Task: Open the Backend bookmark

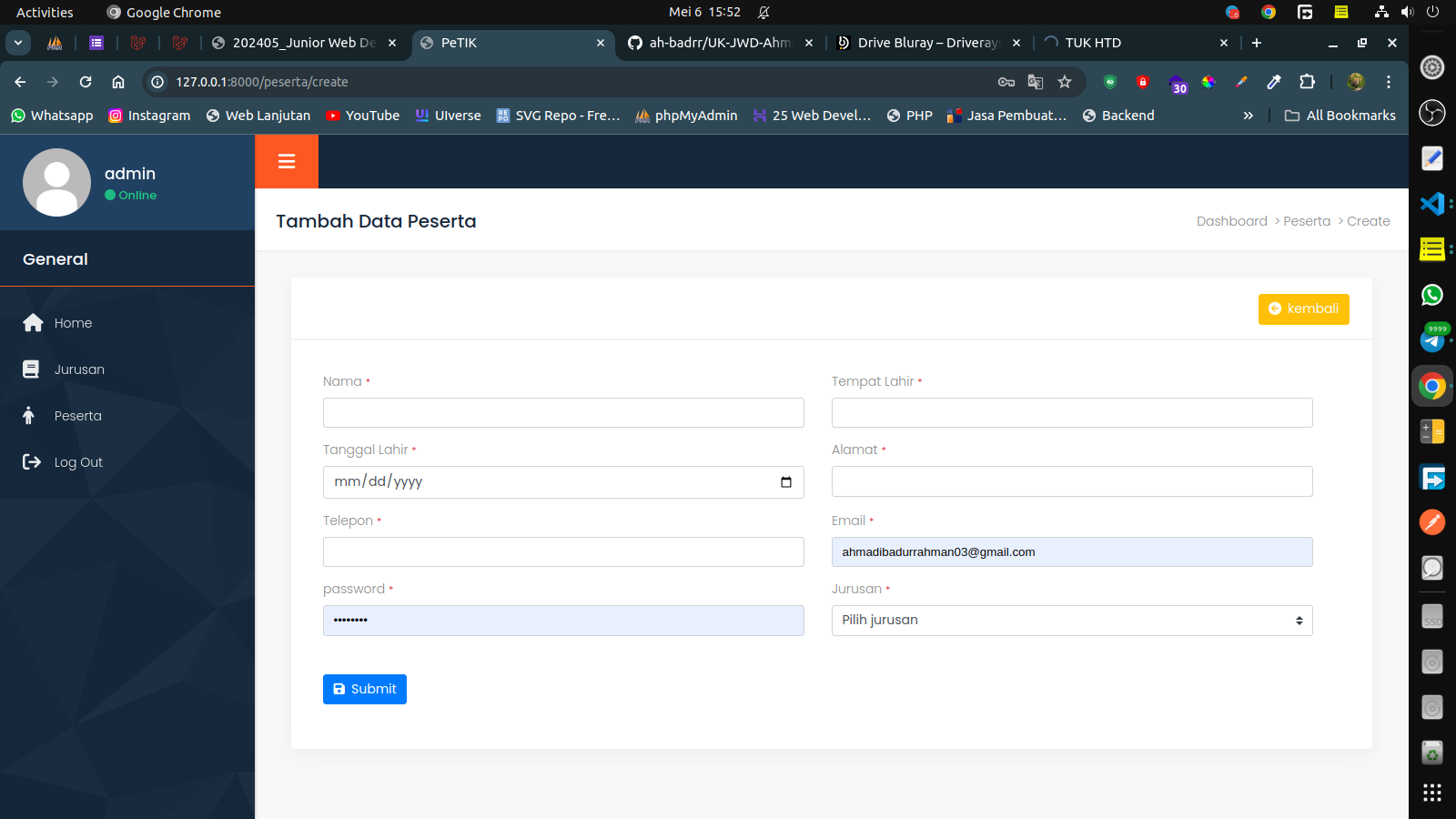Action: click(x=1118, y=116)
